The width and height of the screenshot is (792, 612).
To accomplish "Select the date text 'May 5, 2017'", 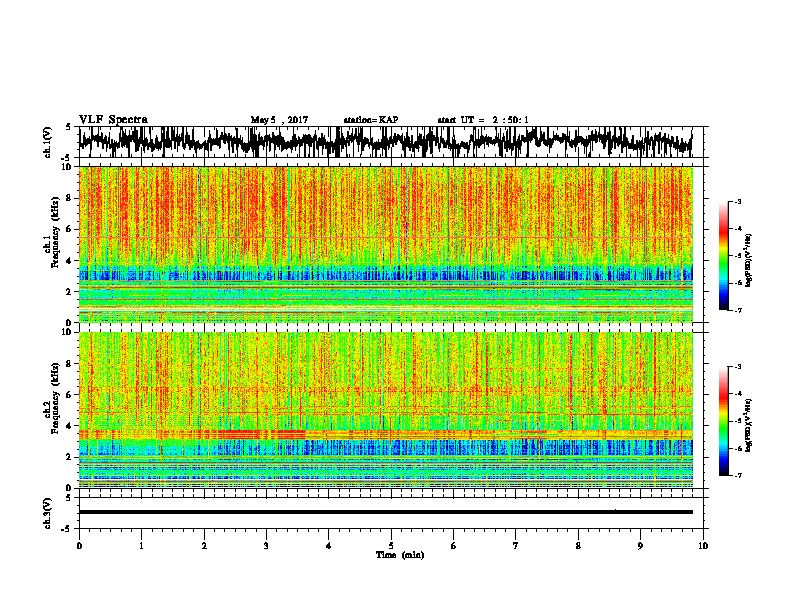I will [x=279, y=120].
